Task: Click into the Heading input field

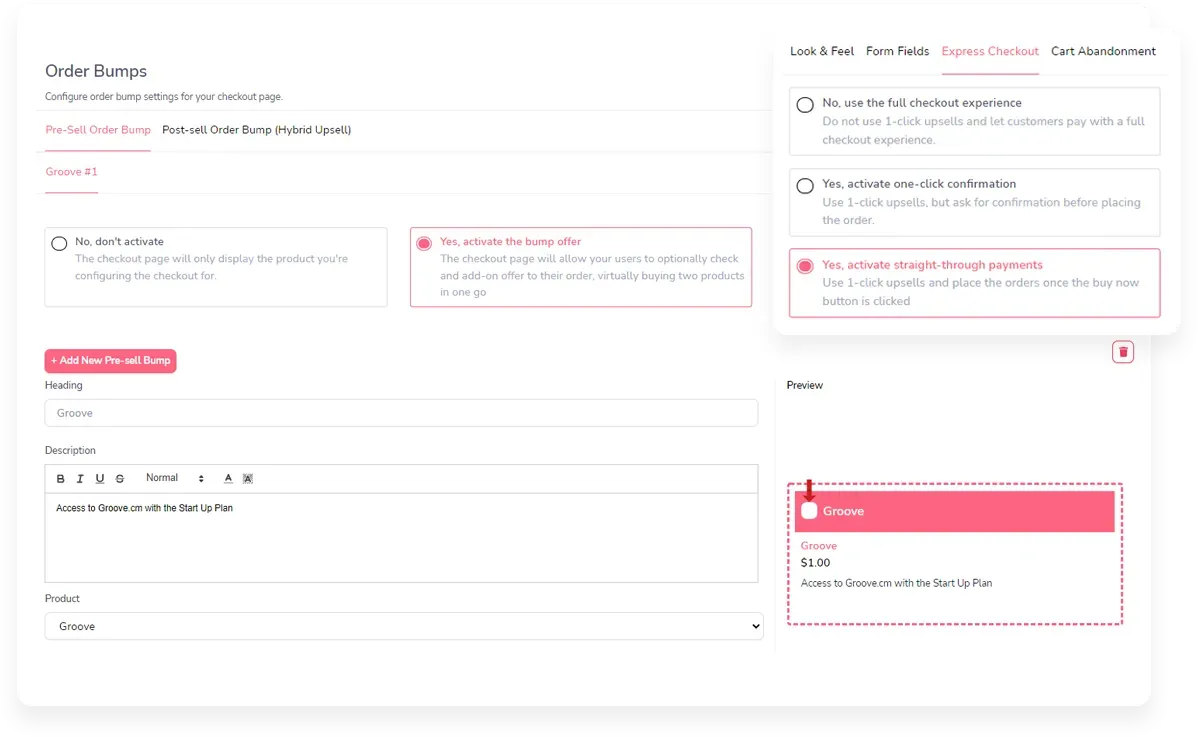Action: click(x=401, y=413)
